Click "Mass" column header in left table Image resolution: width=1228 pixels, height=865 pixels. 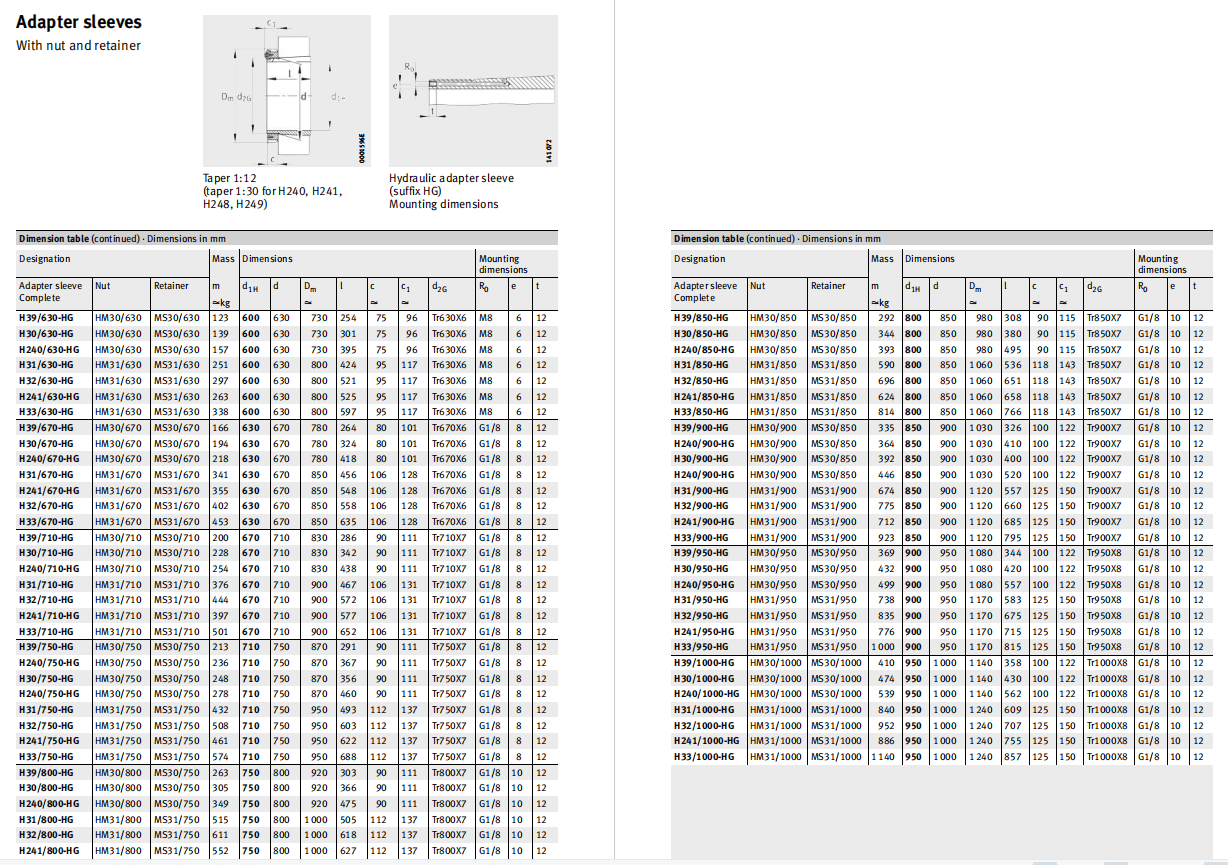[223, 259]
